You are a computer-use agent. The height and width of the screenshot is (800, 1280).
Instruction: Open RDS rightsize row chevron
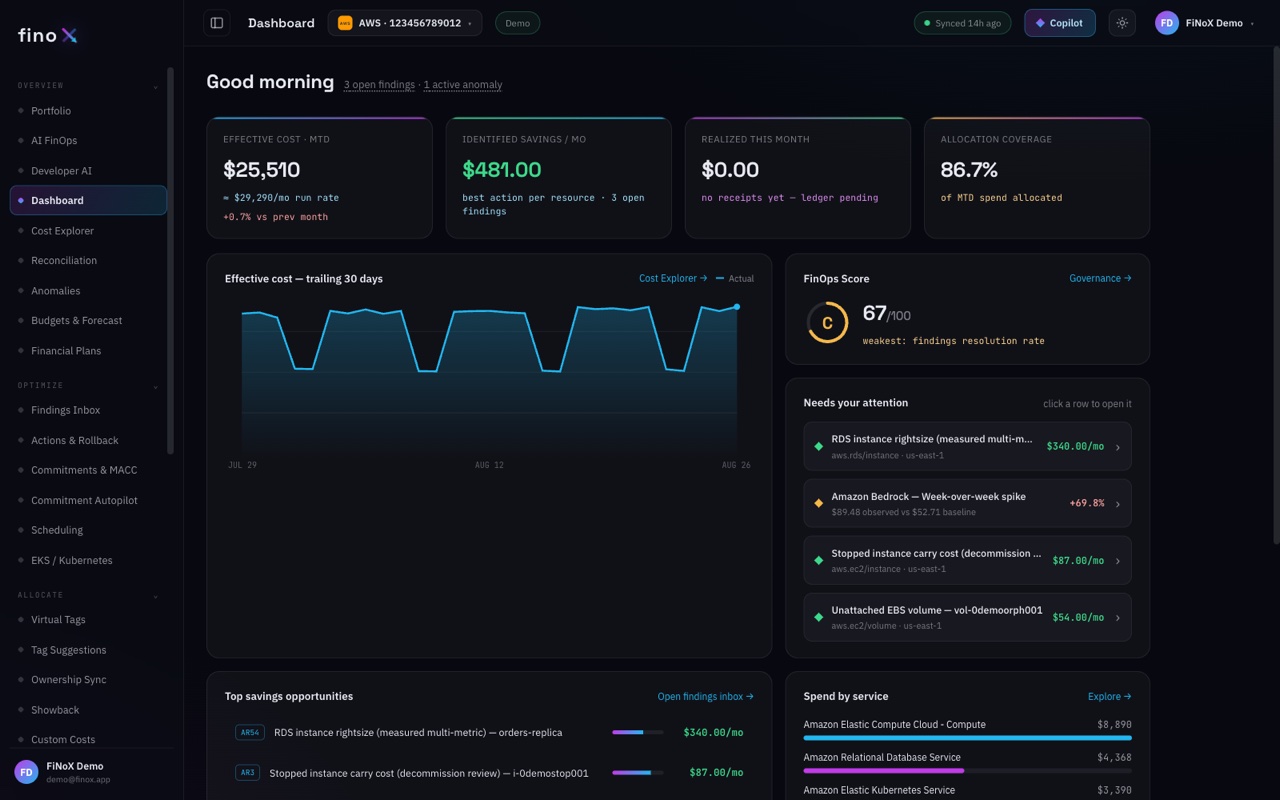(x=1118, y=447)
